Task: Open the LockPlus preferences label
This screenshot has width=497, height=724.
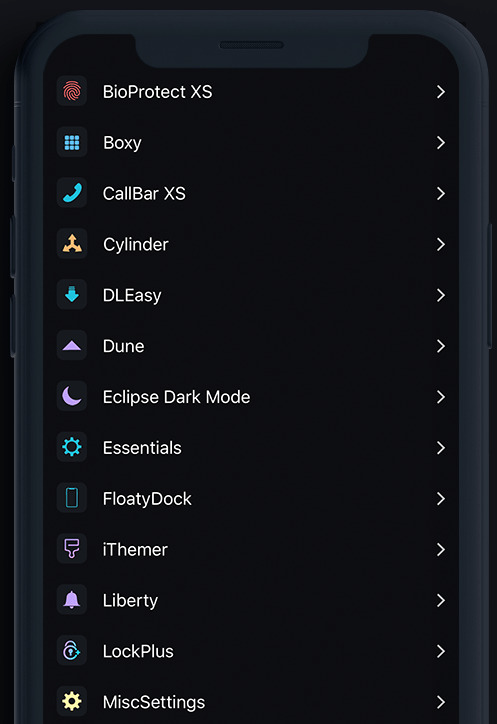Action: (138, 652)
